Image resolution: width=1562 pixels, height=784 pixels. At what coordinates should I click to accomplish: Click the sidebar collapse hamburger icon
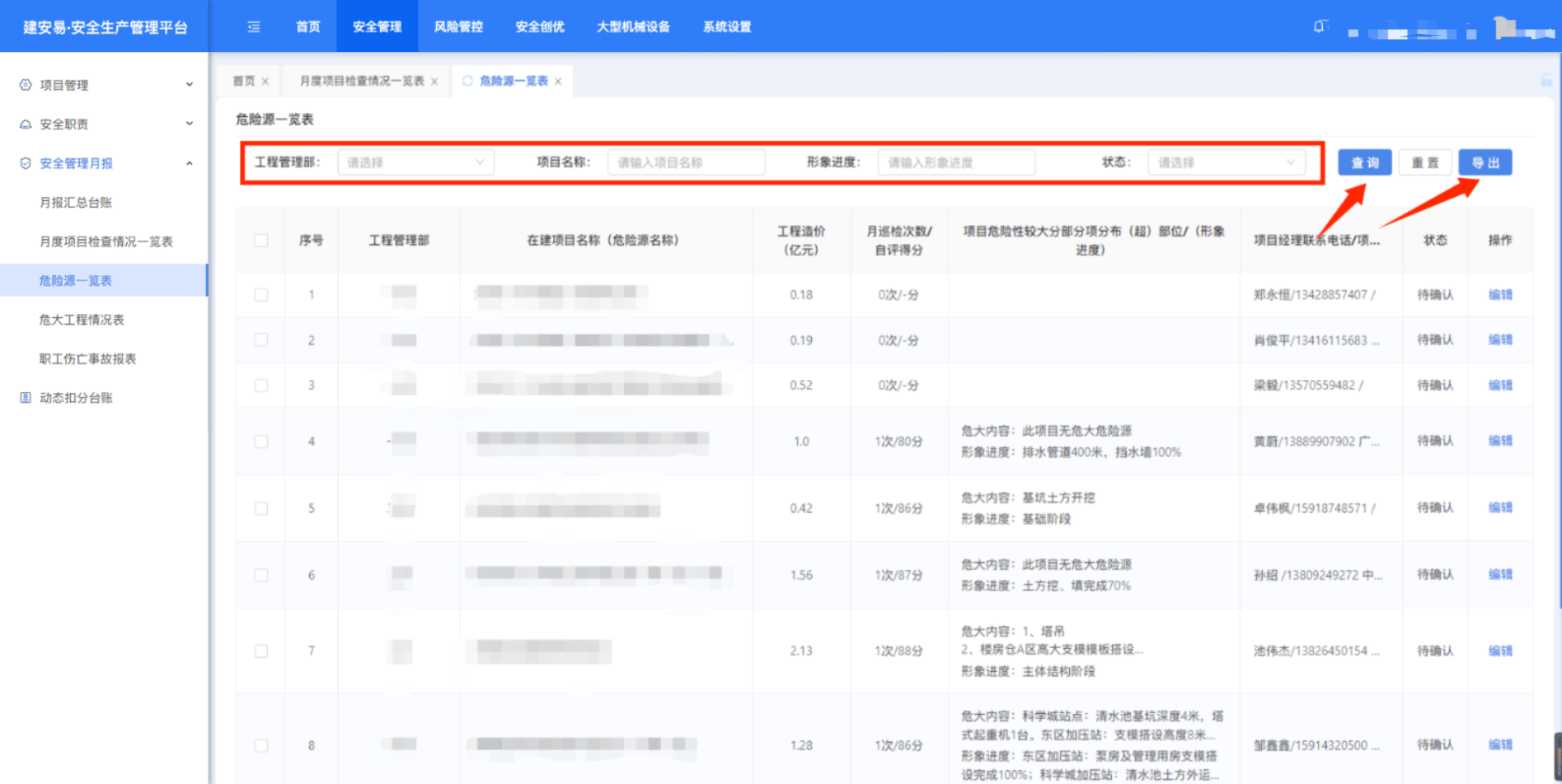tap(254, 27)
